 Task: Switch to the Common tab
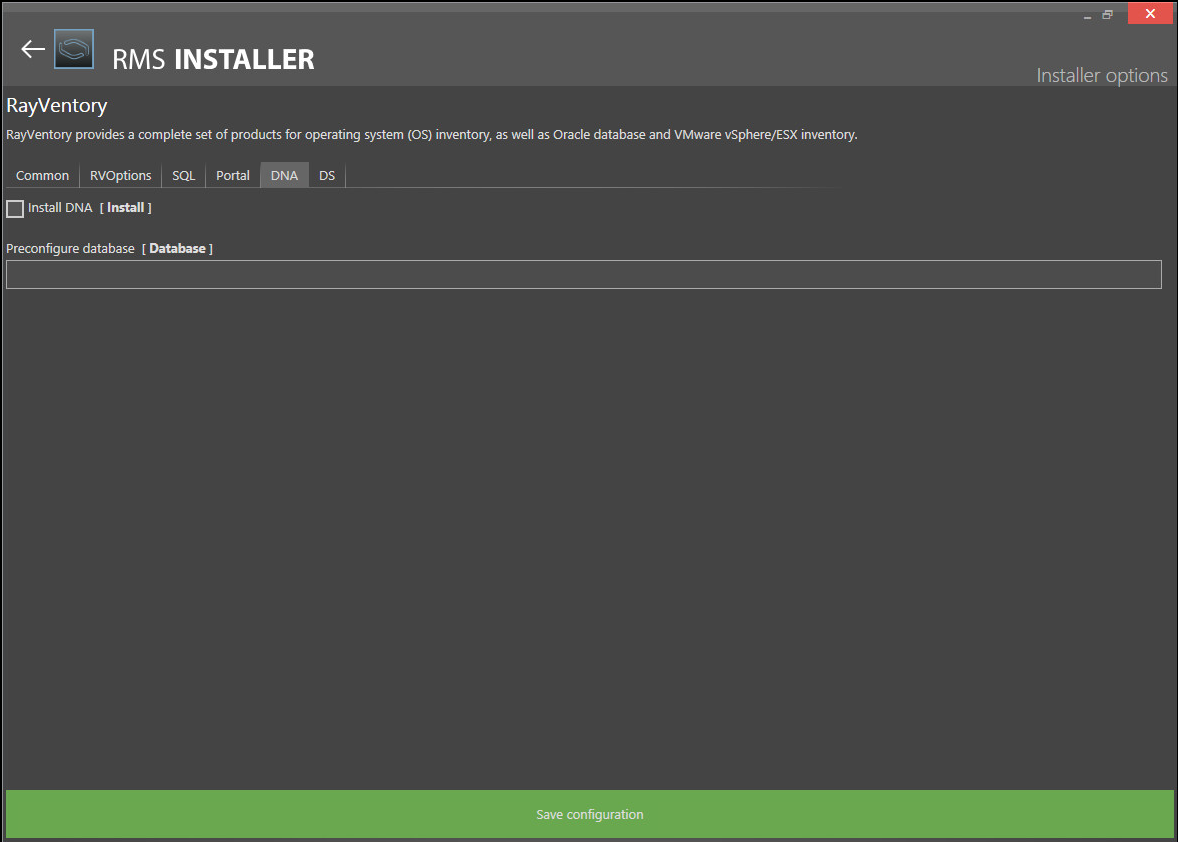coord(42,175)
